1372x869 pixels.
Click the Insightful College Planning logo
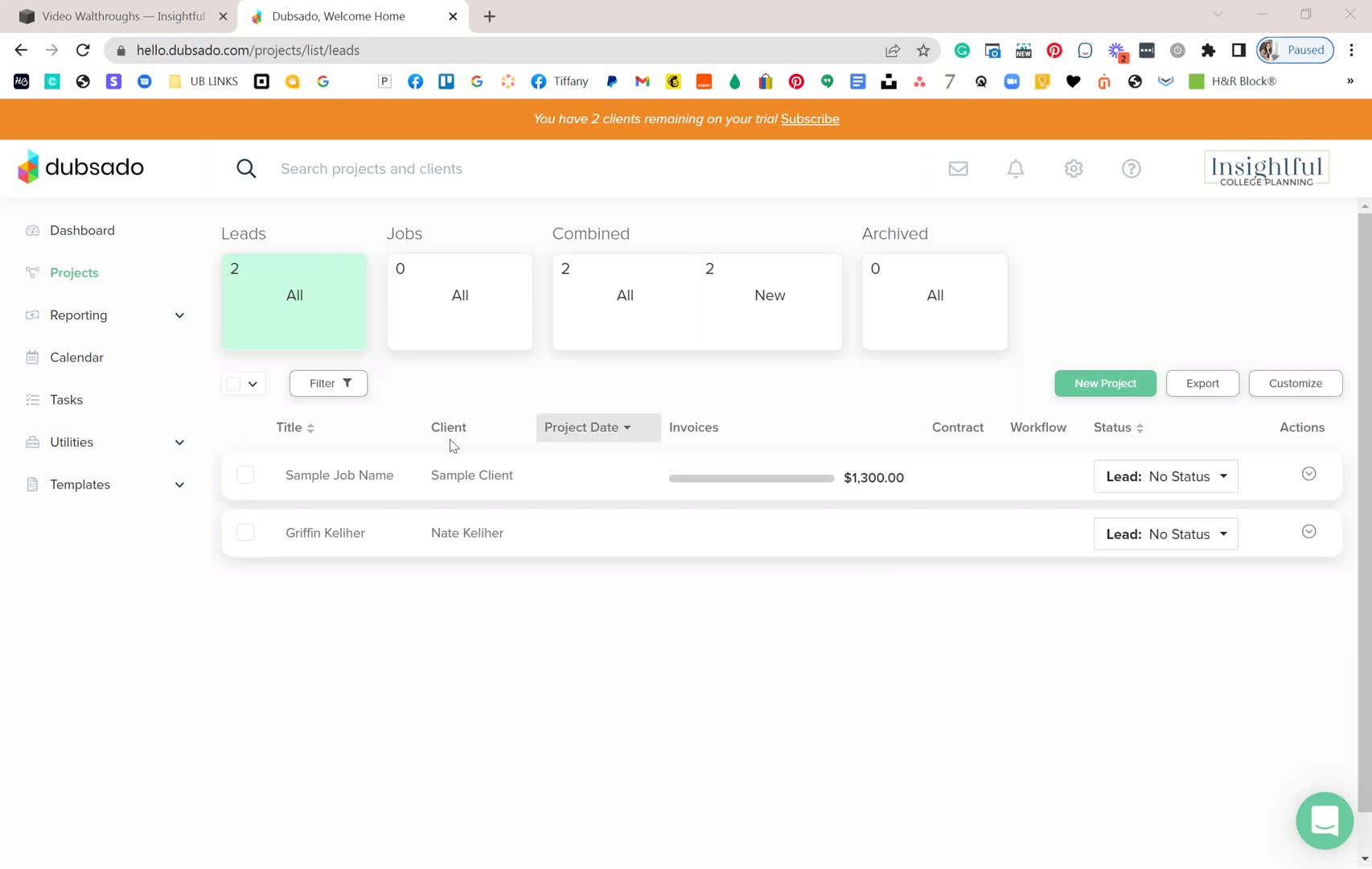1267,168
